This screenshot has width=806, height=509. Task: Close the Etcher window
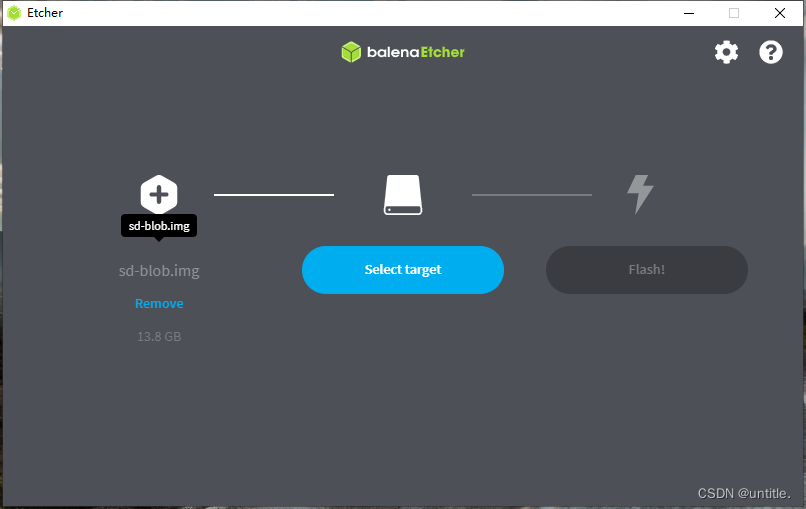(780, 13)
